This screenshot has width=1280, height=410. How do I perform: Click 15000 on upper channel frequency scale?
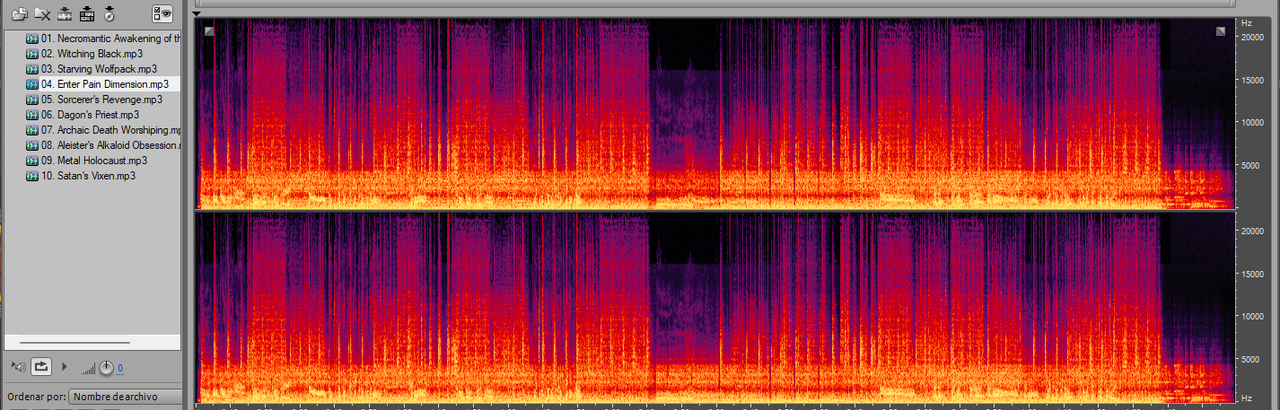pos(1254,79)
